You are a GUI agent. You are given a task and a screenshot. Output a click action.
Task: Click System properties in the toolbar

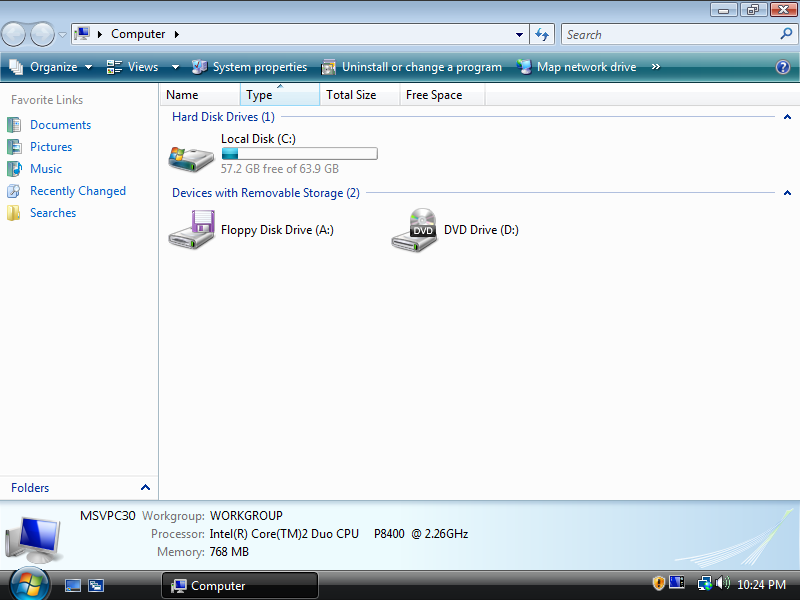point(249,67)
